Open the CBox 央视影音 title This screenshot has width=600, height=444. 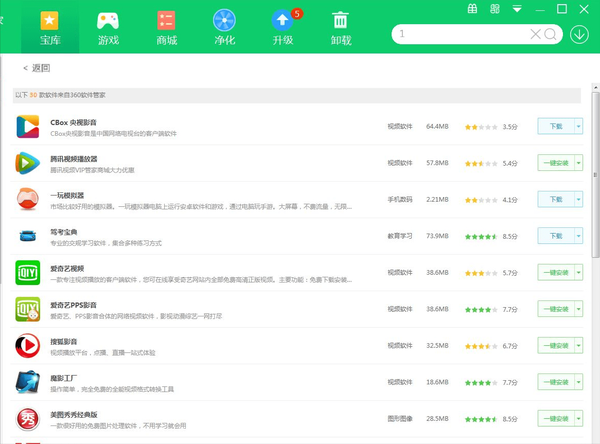coord(73,122)
